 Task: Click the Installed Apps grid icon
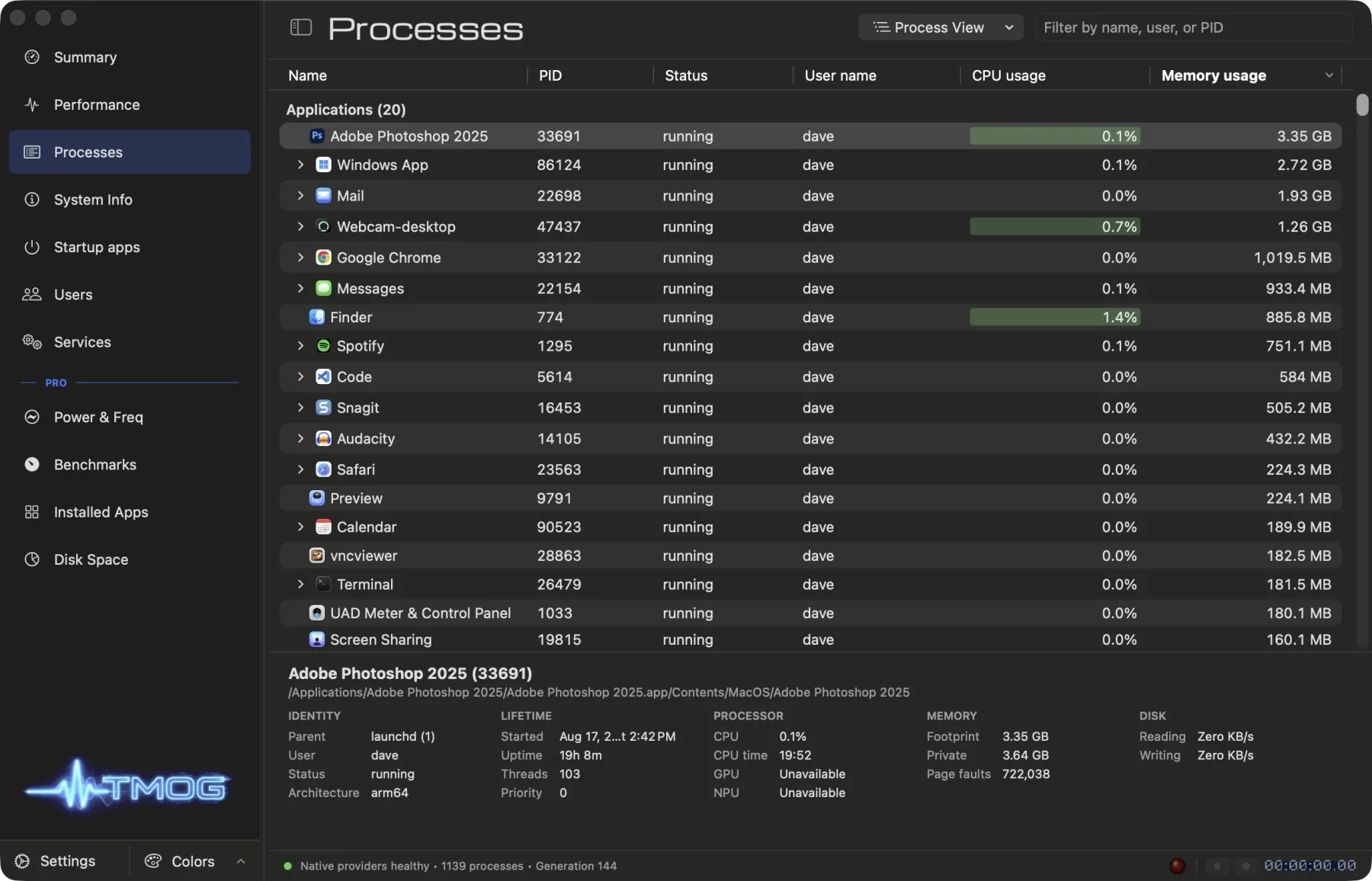(32, 512)
